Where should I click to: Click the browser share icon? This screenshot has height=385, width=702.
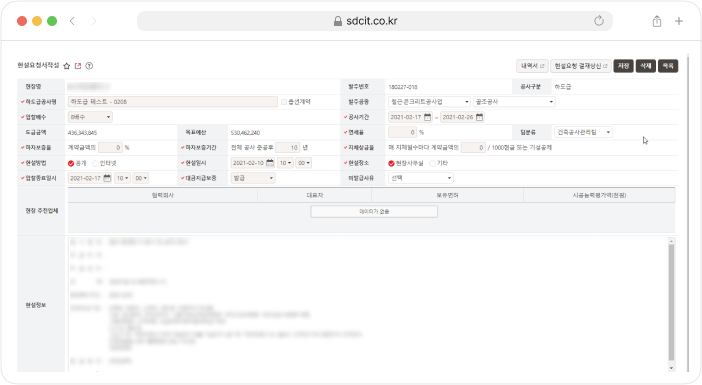click(657, 21)
